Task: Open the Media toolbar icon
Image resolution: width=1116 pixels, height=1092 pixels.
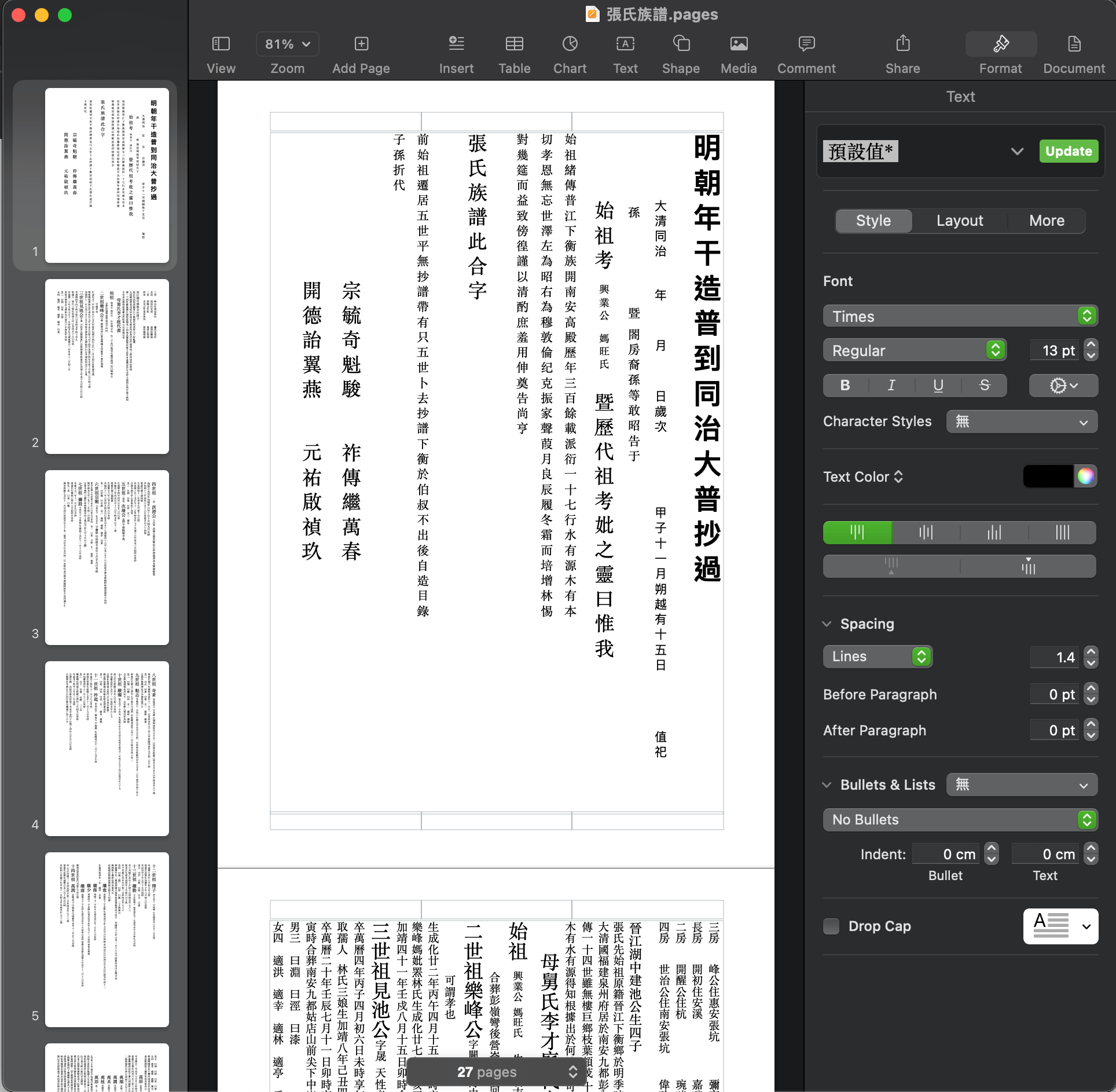Action: pos(739,45)
